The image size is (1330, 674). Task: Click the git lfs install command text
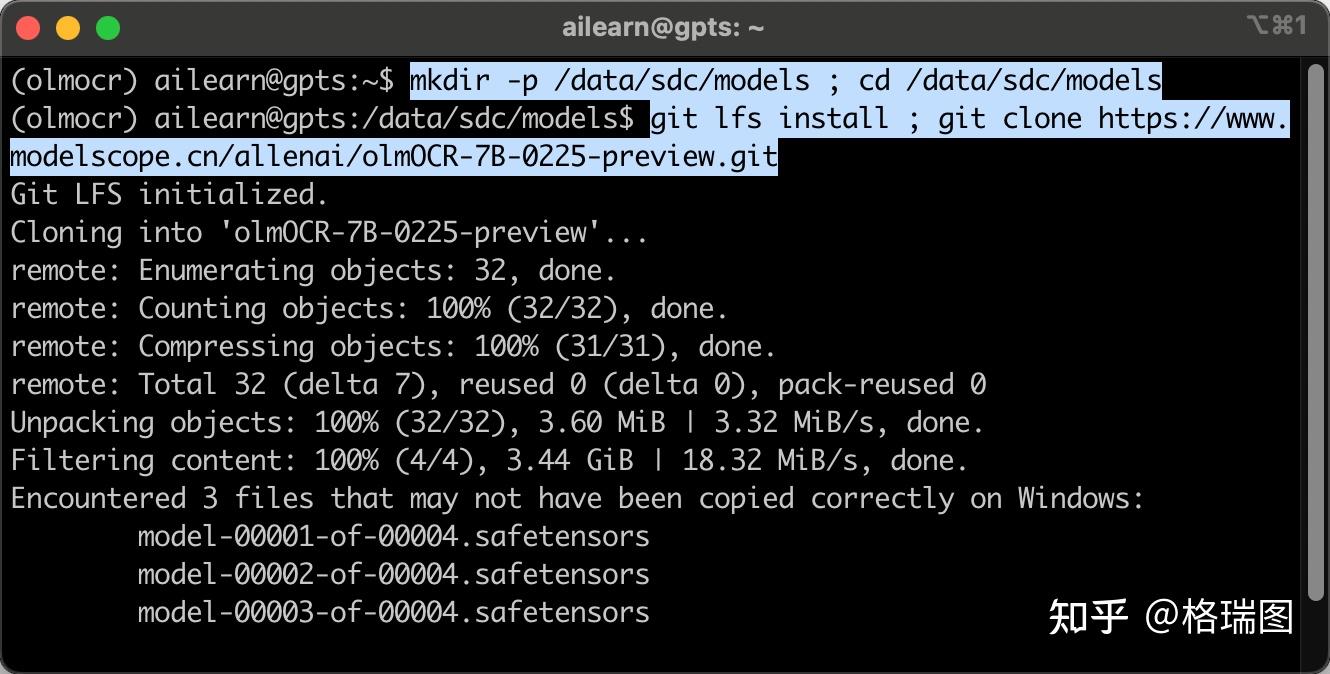(x=768, y=119)
